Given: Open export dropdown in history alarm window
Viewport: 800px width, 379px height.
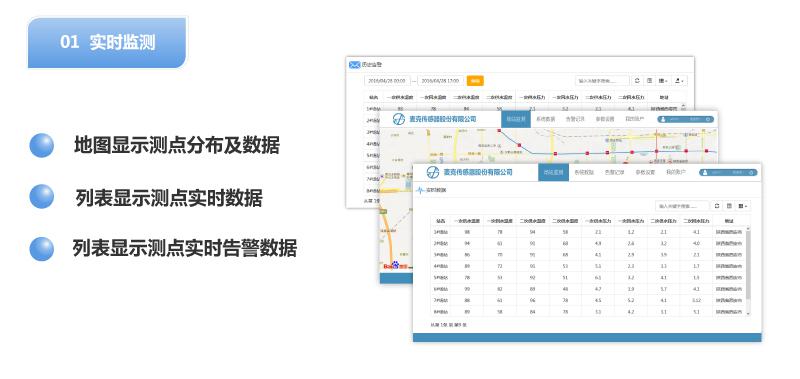Looking at the screenshot, I should [x=680, y=81].
